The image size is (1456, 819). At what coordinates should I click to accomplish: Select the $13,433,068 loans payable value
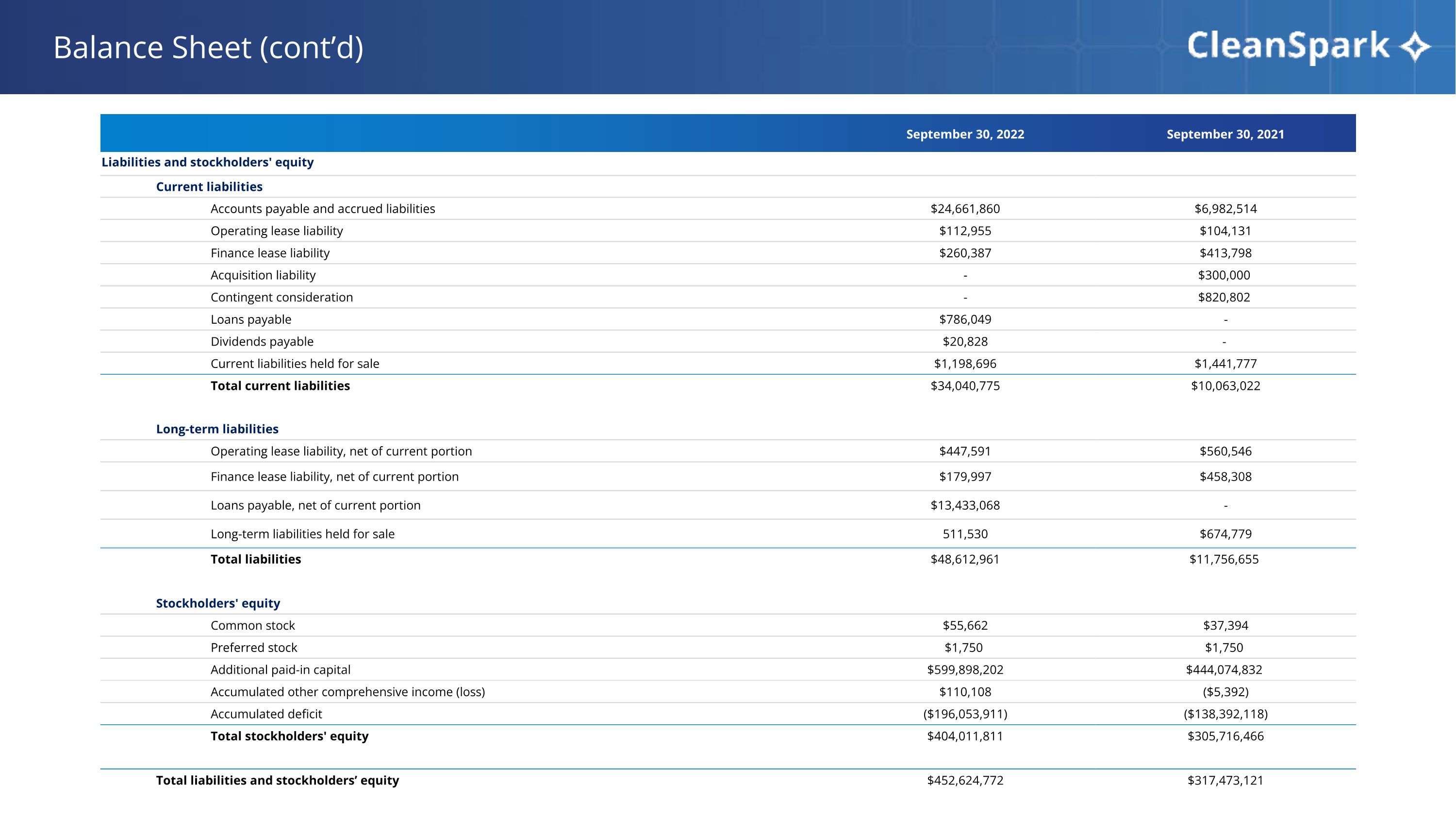[965, 505]
